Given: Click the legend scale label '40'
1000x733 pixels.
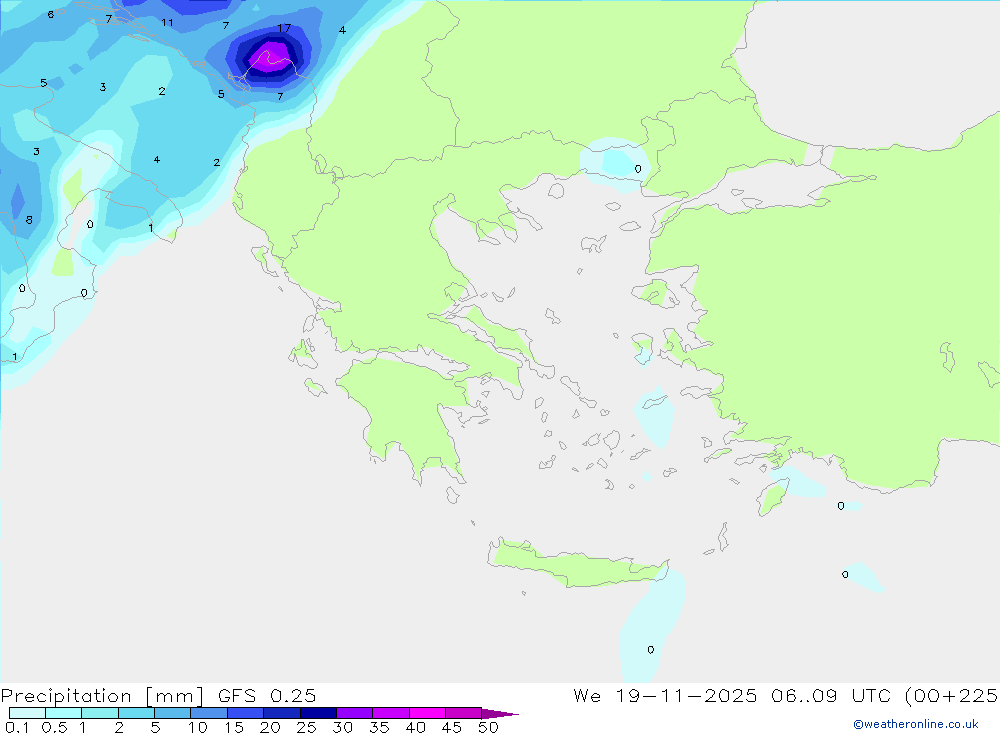Looking at the screenshot, I should (416, 727).
